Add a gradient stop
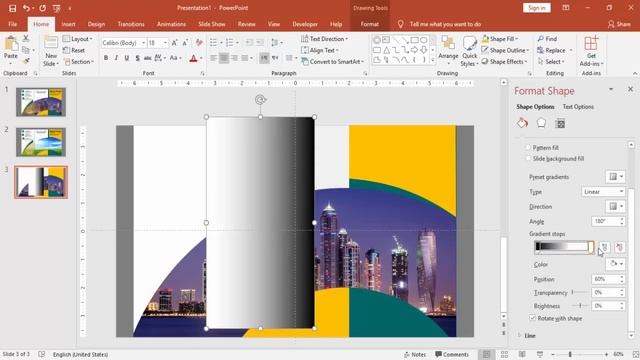The height and width of the screenshot is (360, 640). pos(604,247)
